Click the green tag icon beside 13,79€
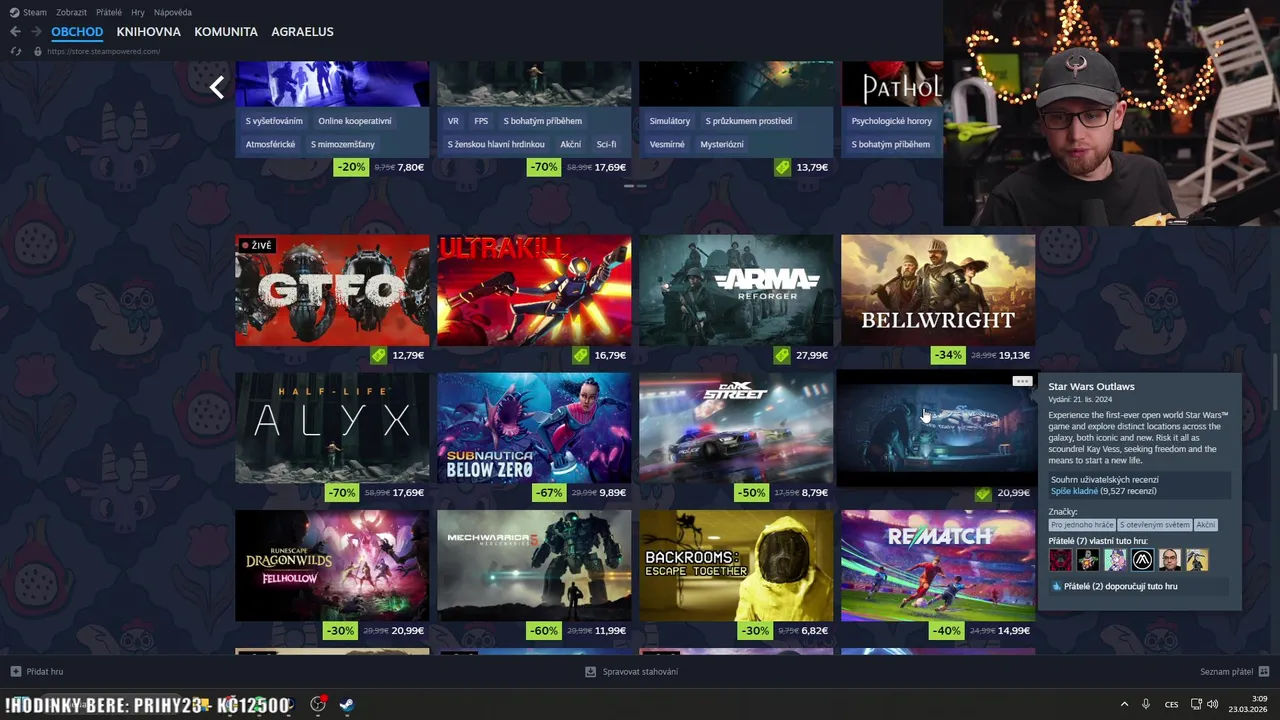This screenshot has height=720, width=1280. (783, 167)
